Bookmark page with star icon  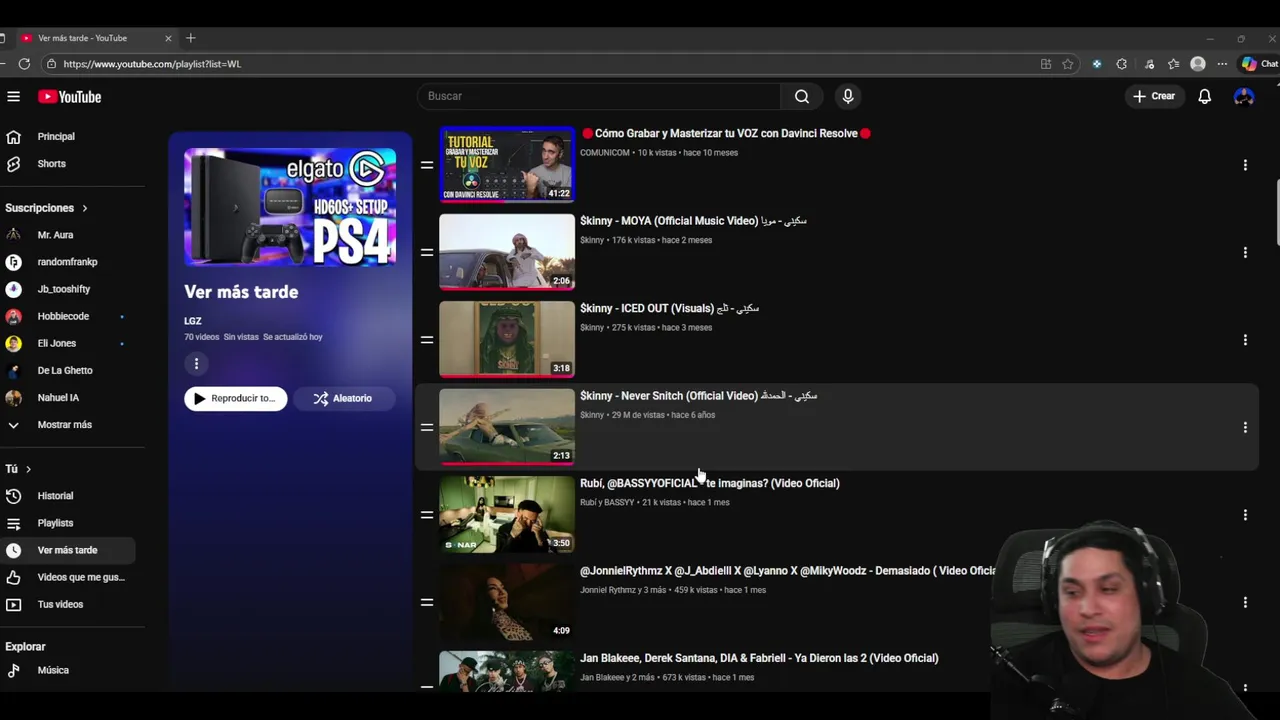1068,64
